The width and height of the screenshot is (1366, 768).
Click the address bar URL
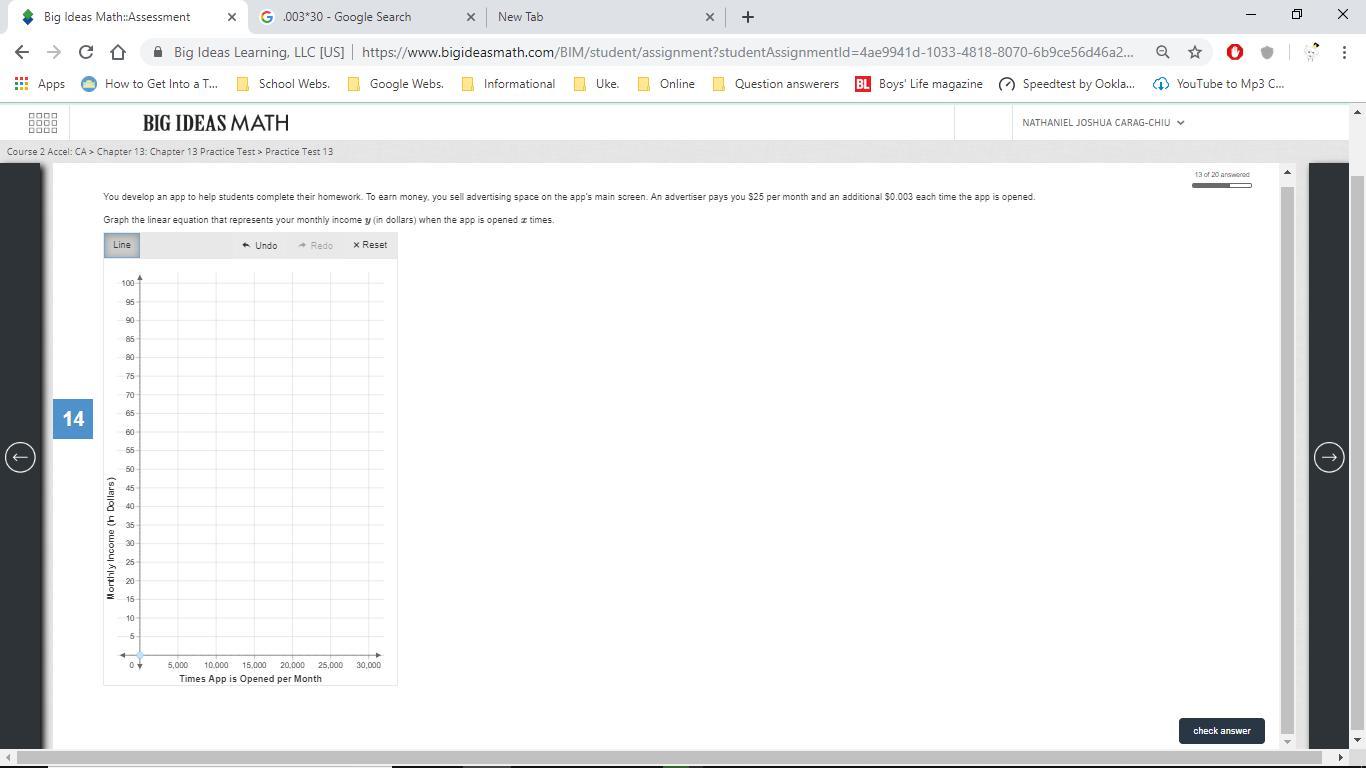pyautogui.click(x=748, y=52)
